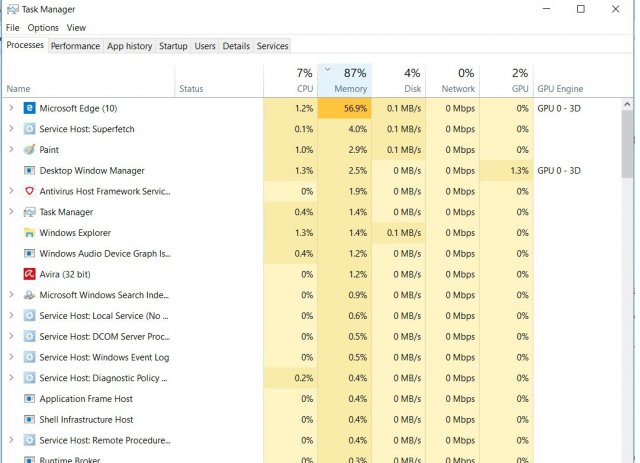Click the Paint process icon
The image size is (640, 463).
coord(30,150)
